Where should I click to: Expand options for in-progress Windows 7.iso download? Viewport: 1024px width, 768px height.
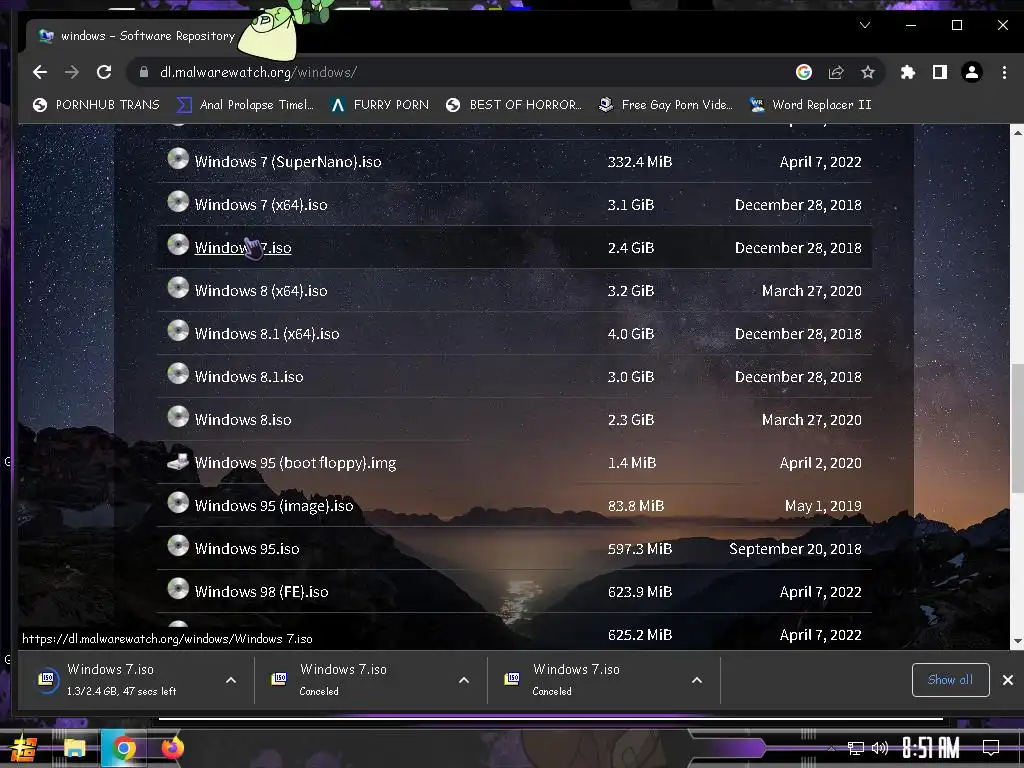[x=231, y=680]
